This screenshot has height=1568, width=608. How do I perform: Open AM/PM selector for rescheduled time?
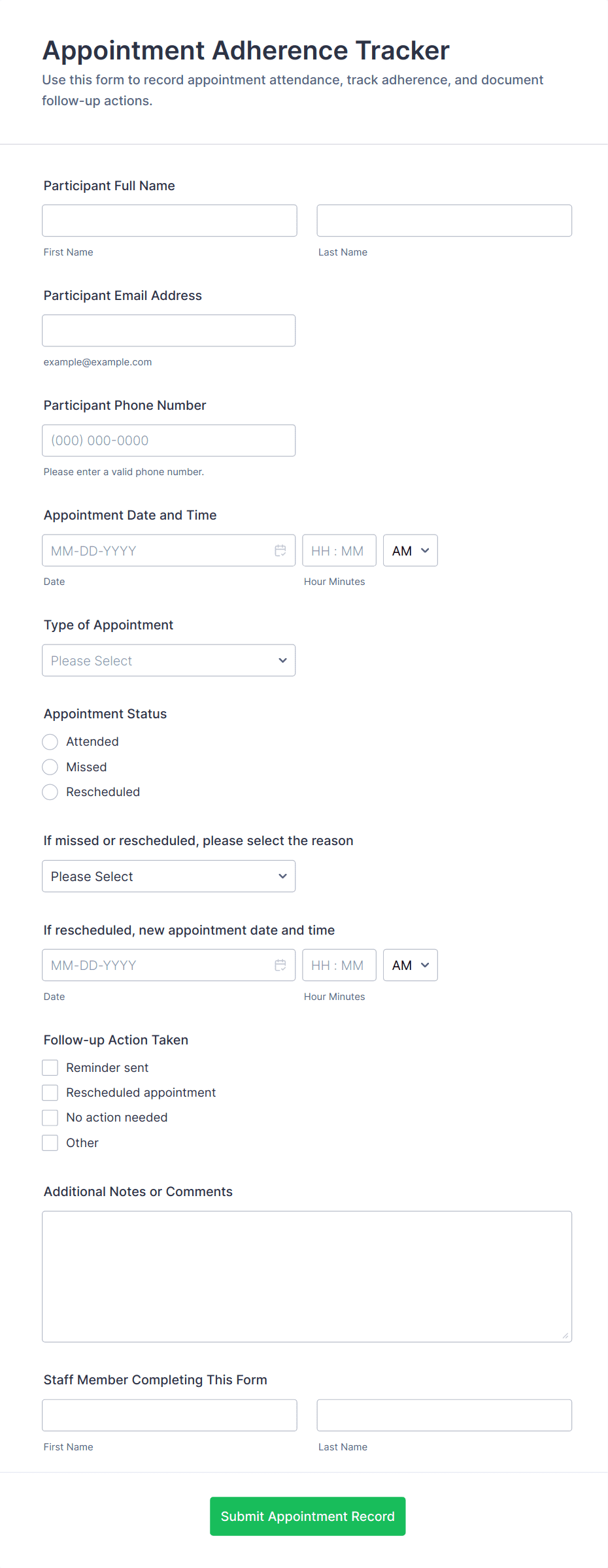click(410, 965)
